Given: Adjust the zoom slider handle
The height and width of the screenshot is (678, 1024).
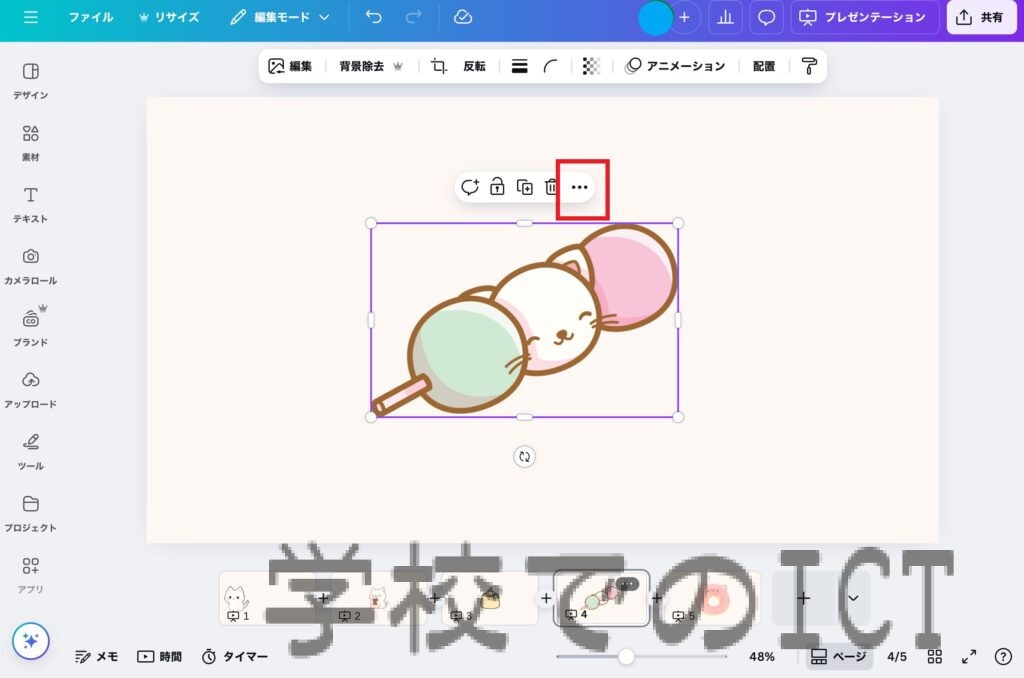Looking at the screenshot, I should (626, 656).
